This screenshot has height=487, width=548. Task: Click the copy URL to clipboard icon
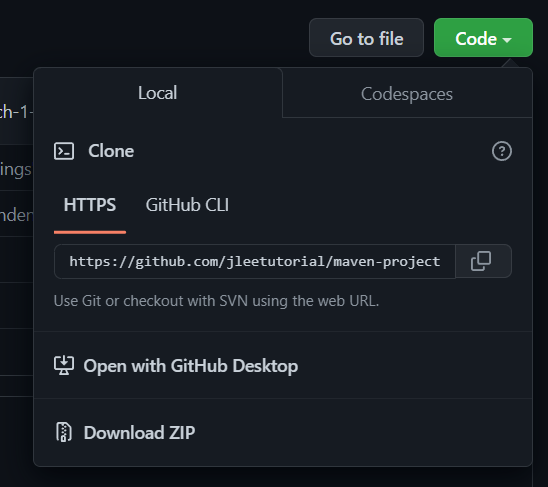(x=481, y=261)
